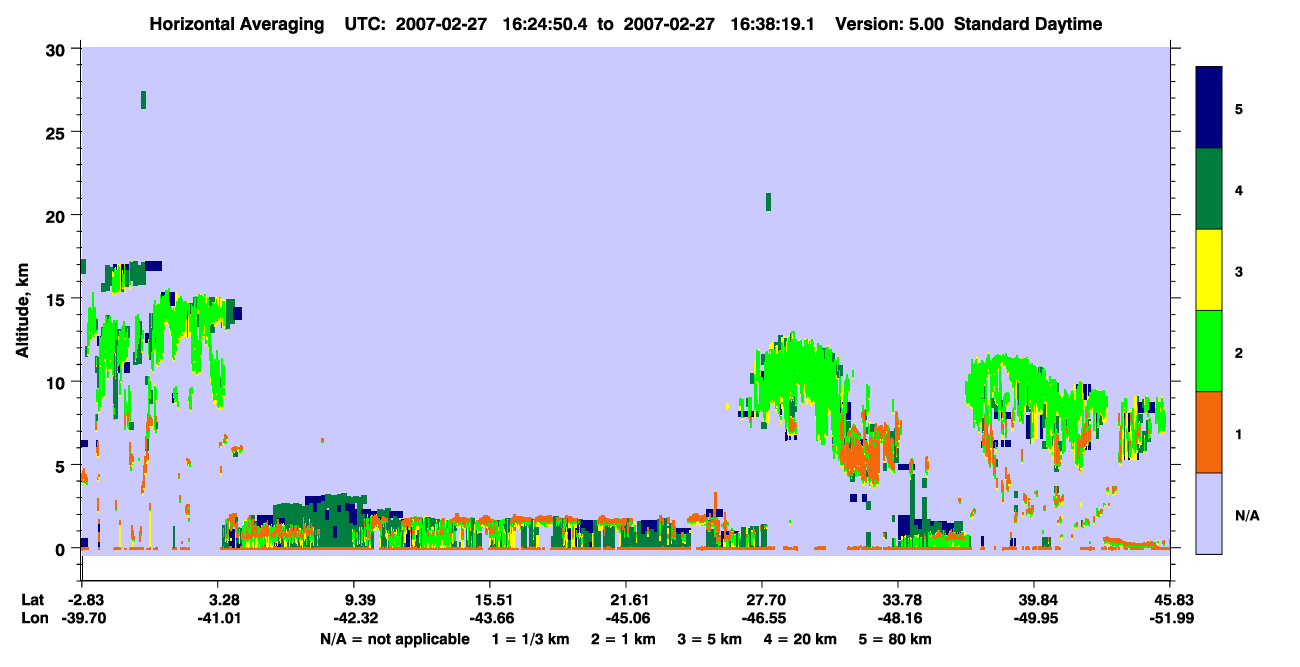Click the 0 km altitude tick label
This screenshot has width=1300, height=667.
coord(62,548)
